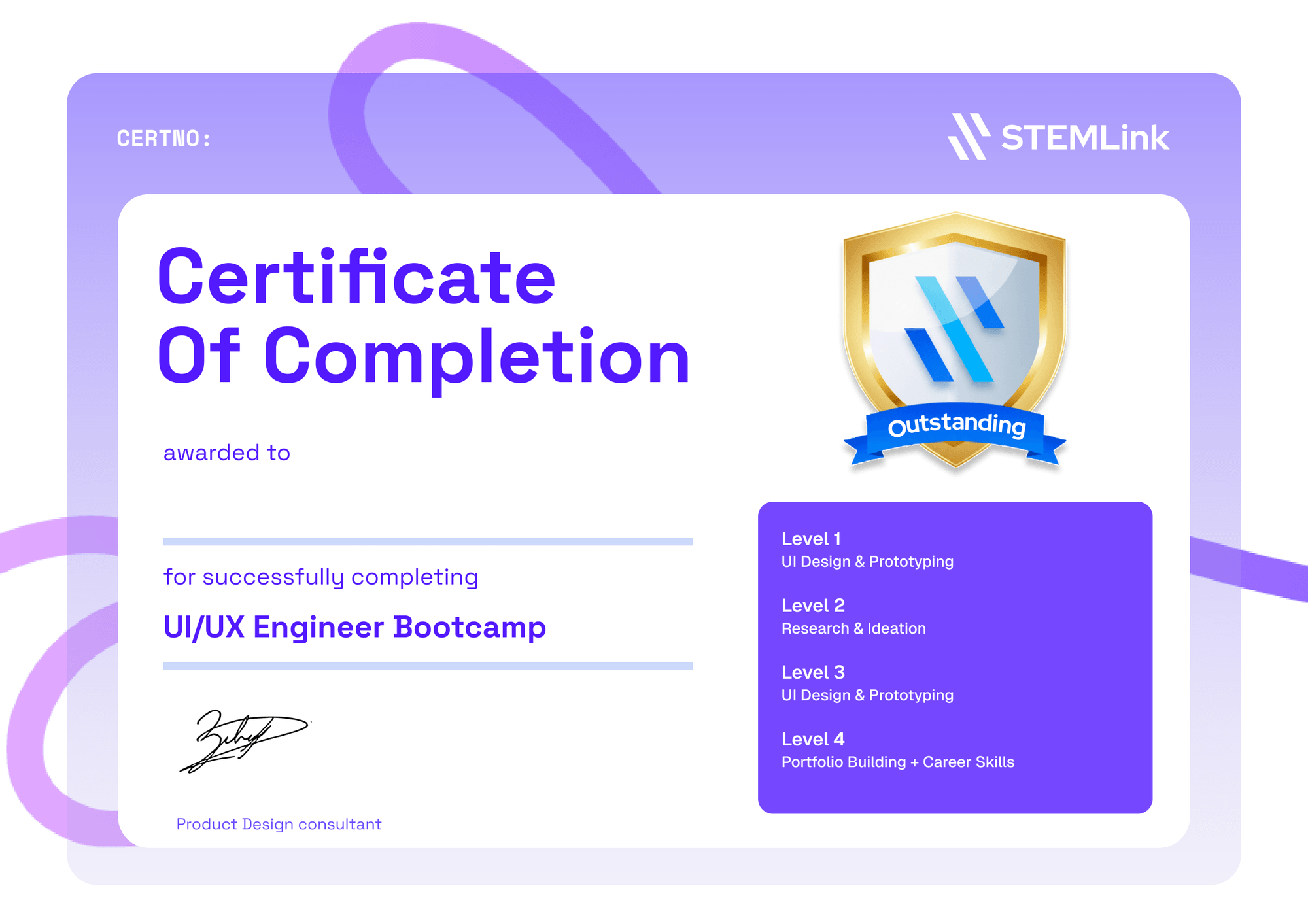Select Research & Ideation item
Screen dimensions: 1308x924
click(x=853, y=628)
